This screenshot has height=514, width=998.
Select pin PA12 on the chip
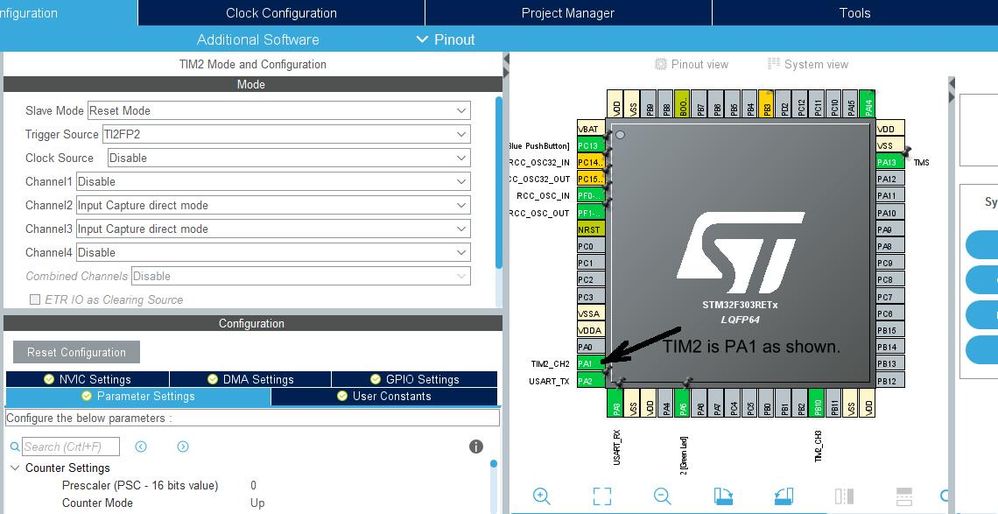point(890,179)
